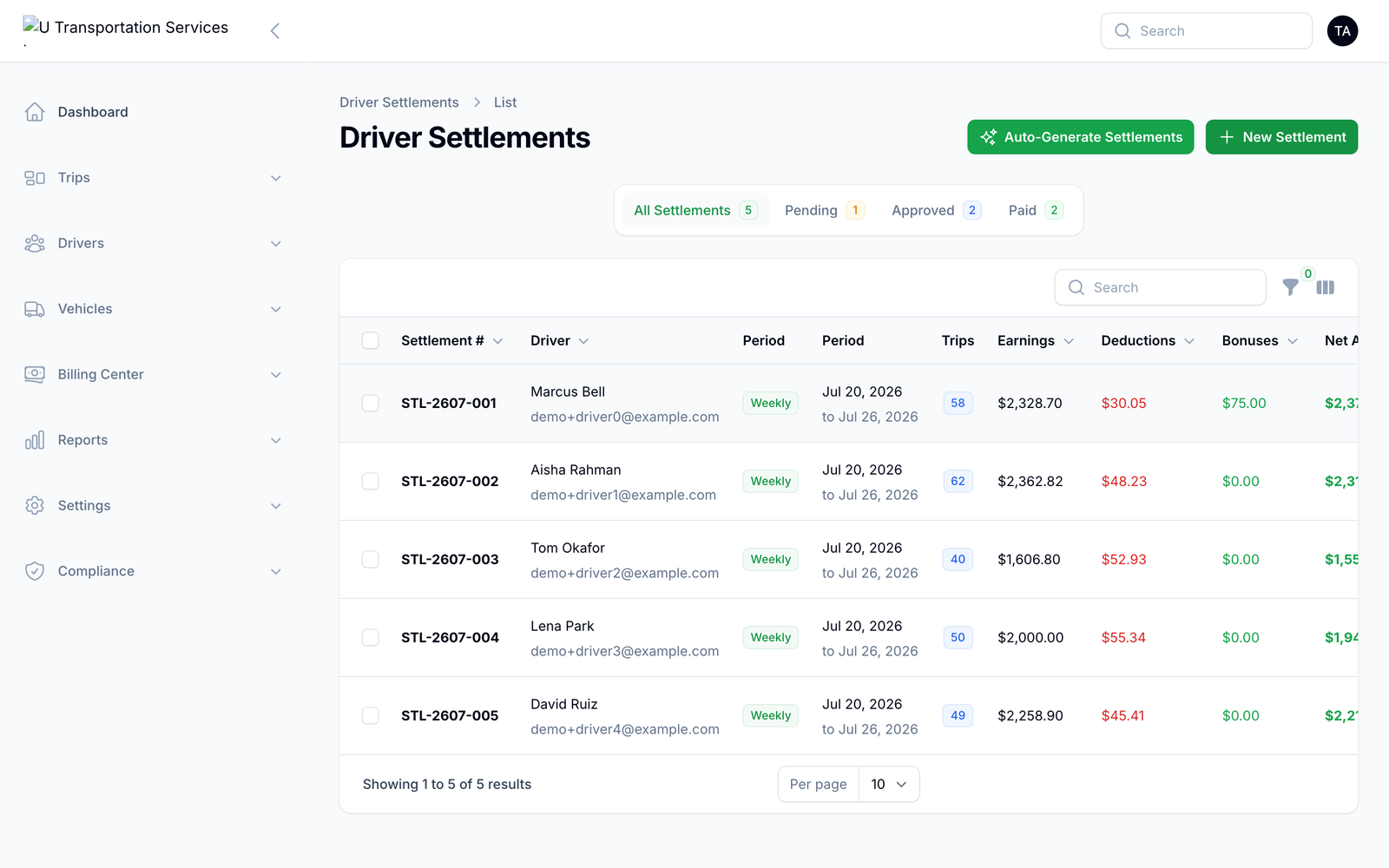
Task: Click the List breadcrumb
Action: coord(505,102)
